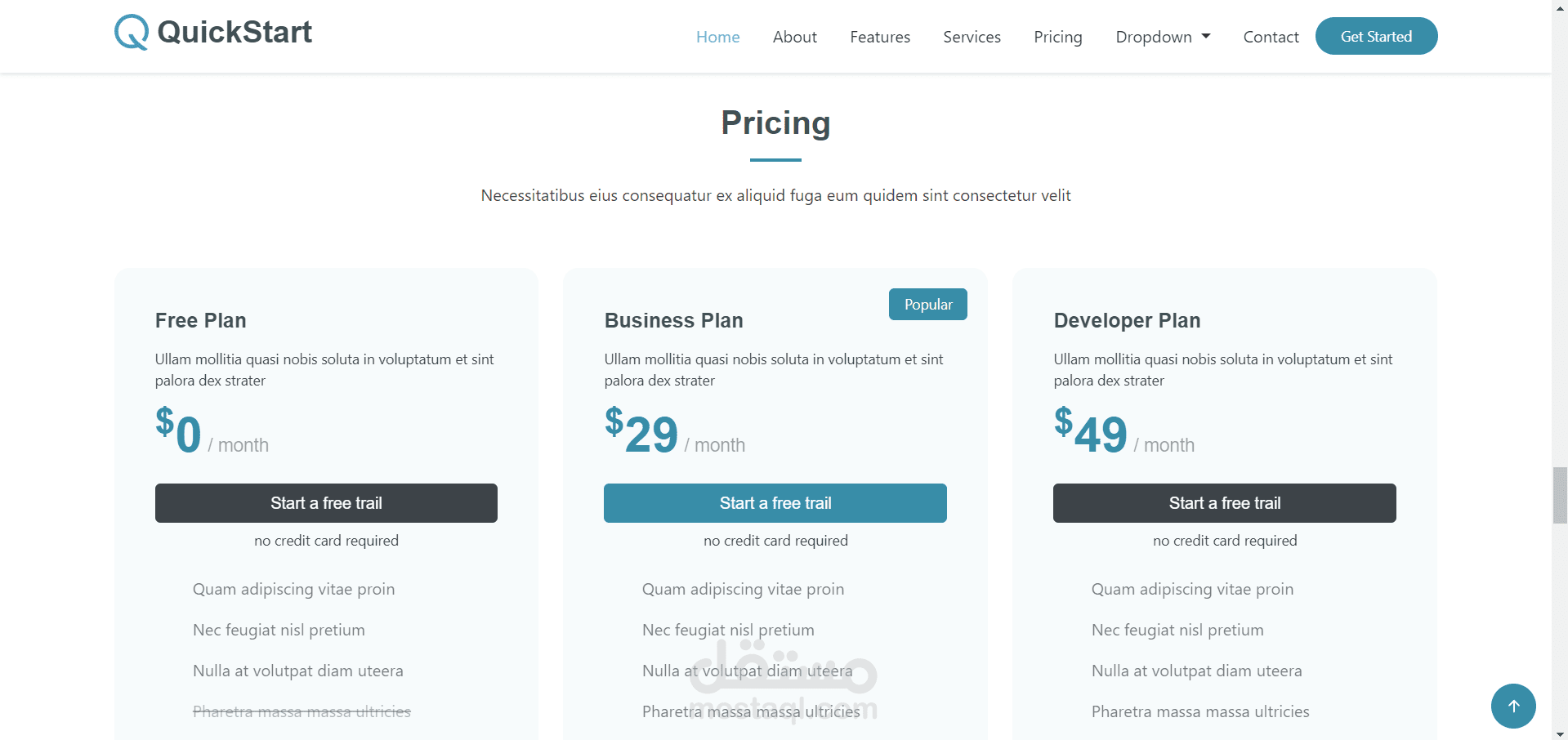The width and height of the screenshot is (1568, 740).
Task: Go to the About section
Action: pos(794,37)
